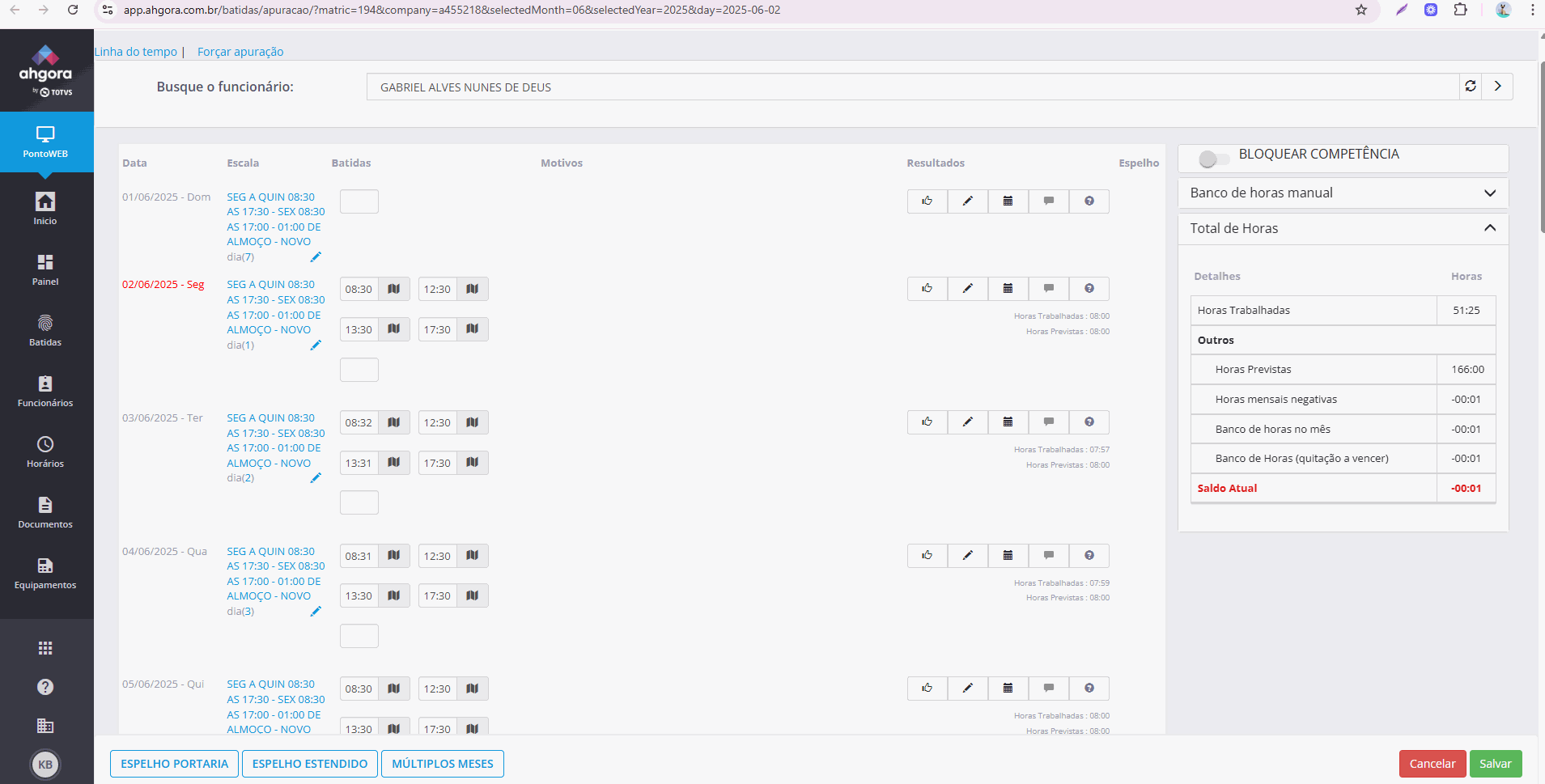
Task: Open Equipamentos in the sidebar
Action: (x=45, y=573)
